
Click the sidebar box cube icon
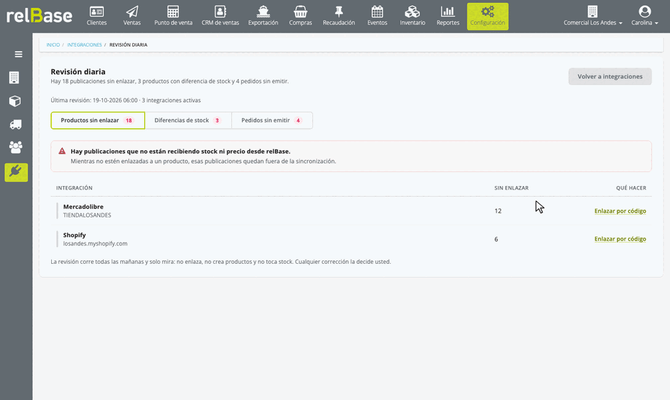(15, 101)
